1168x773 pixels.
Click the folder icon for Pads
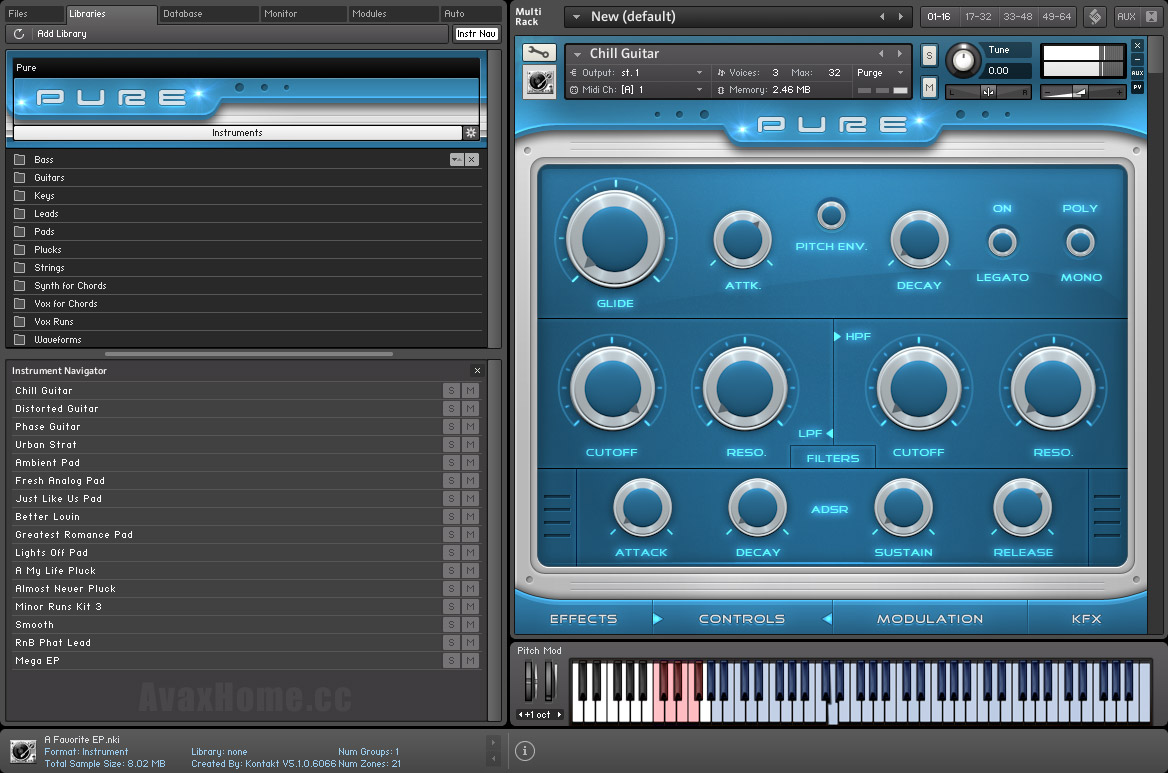20,232
